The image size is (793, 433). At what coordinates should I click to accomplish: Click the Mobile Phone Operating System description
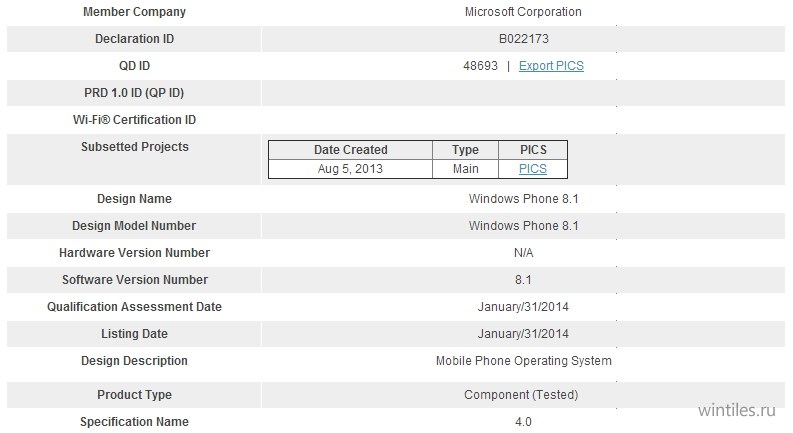(x=523, y=361)
